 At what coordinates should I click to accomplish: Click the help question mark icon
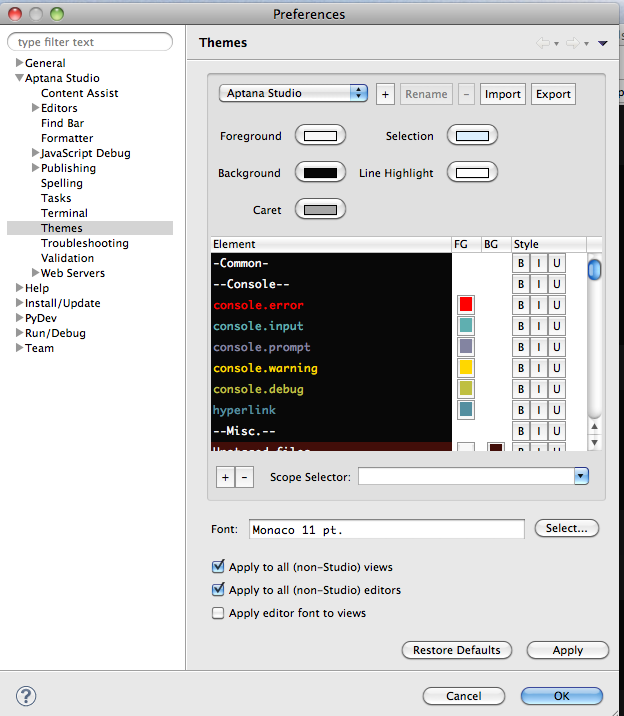(26, 696)
